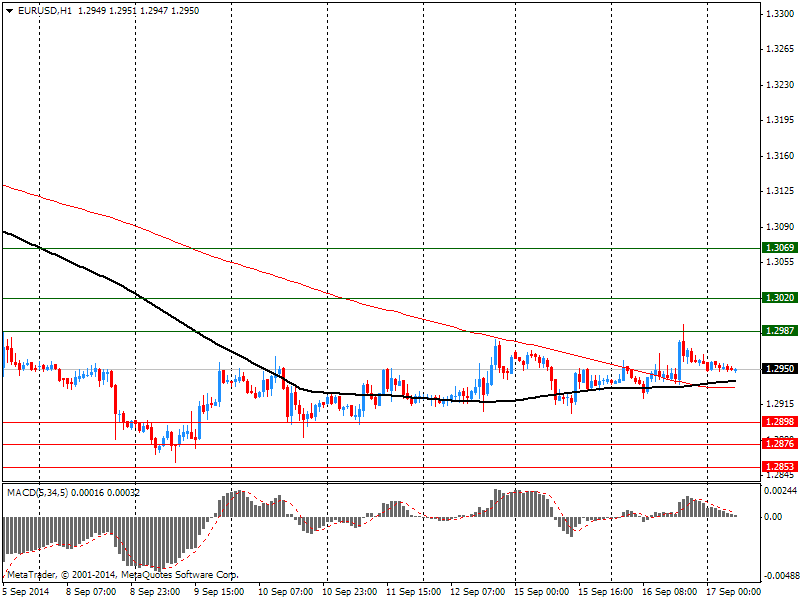Select the EURUSD,H1 chart title text
Image resolution: width=800 pixels, height=600 pixels.
pyautogui.click(x=45, y=10)
